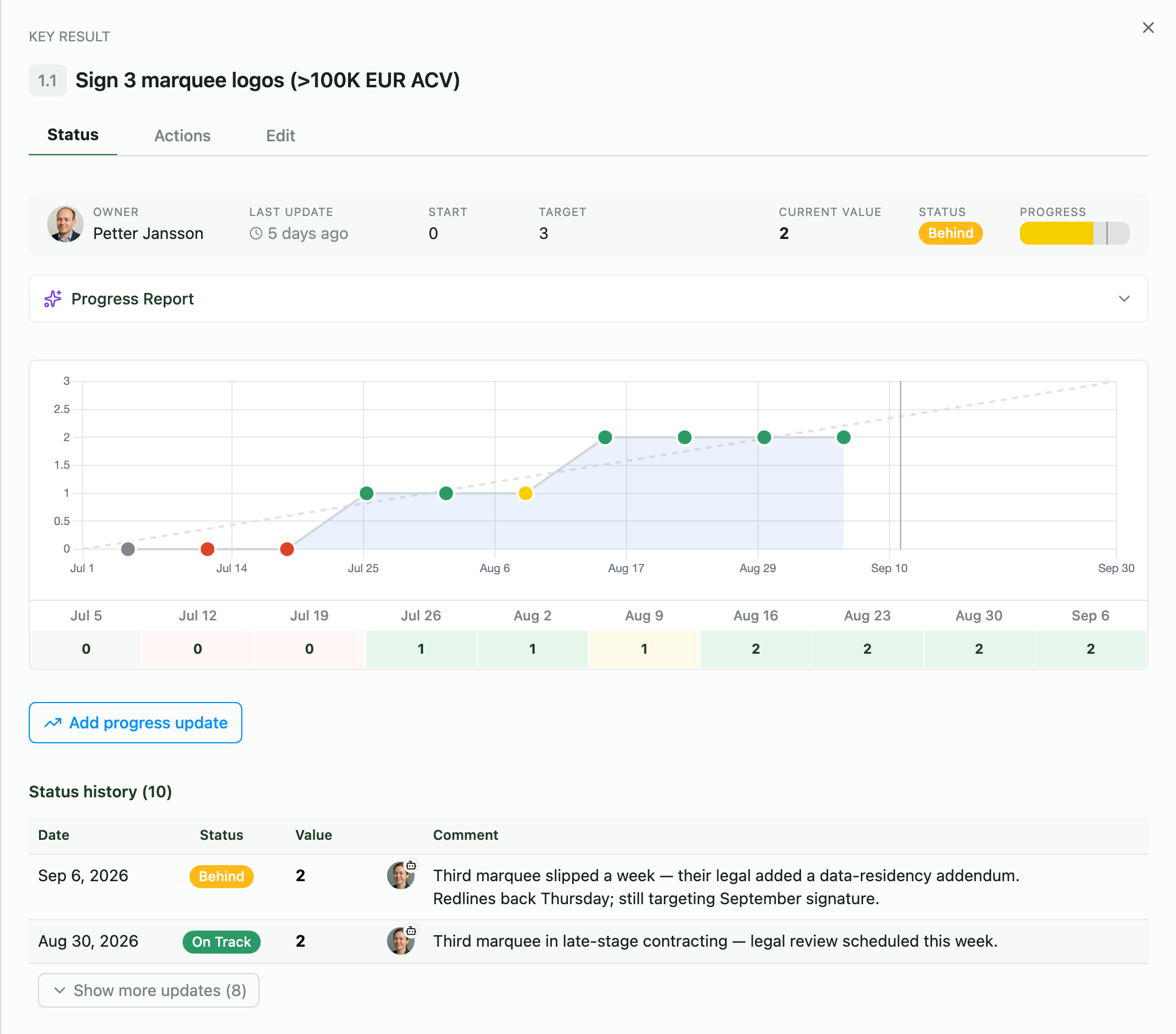The height and width of the screenshot is (1034, 1176).
Task: Click the sparkle Progress Report icon
Action: [53, 299]
